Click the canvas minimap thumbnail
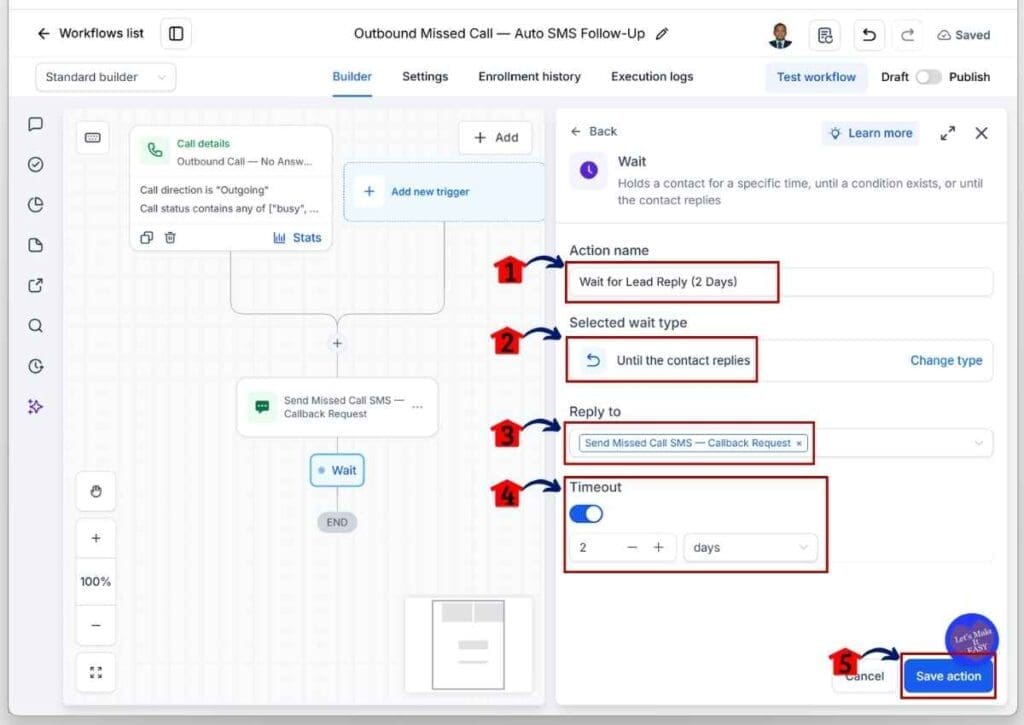 point(468,645)
